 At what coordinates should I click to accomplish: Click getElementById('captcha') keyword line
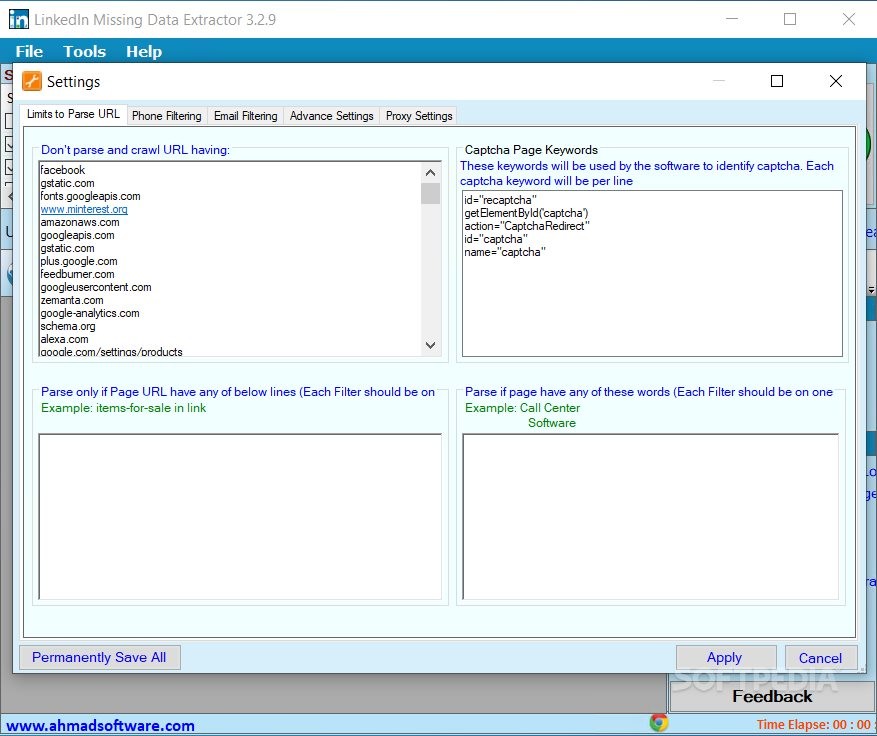pos(526,213)
